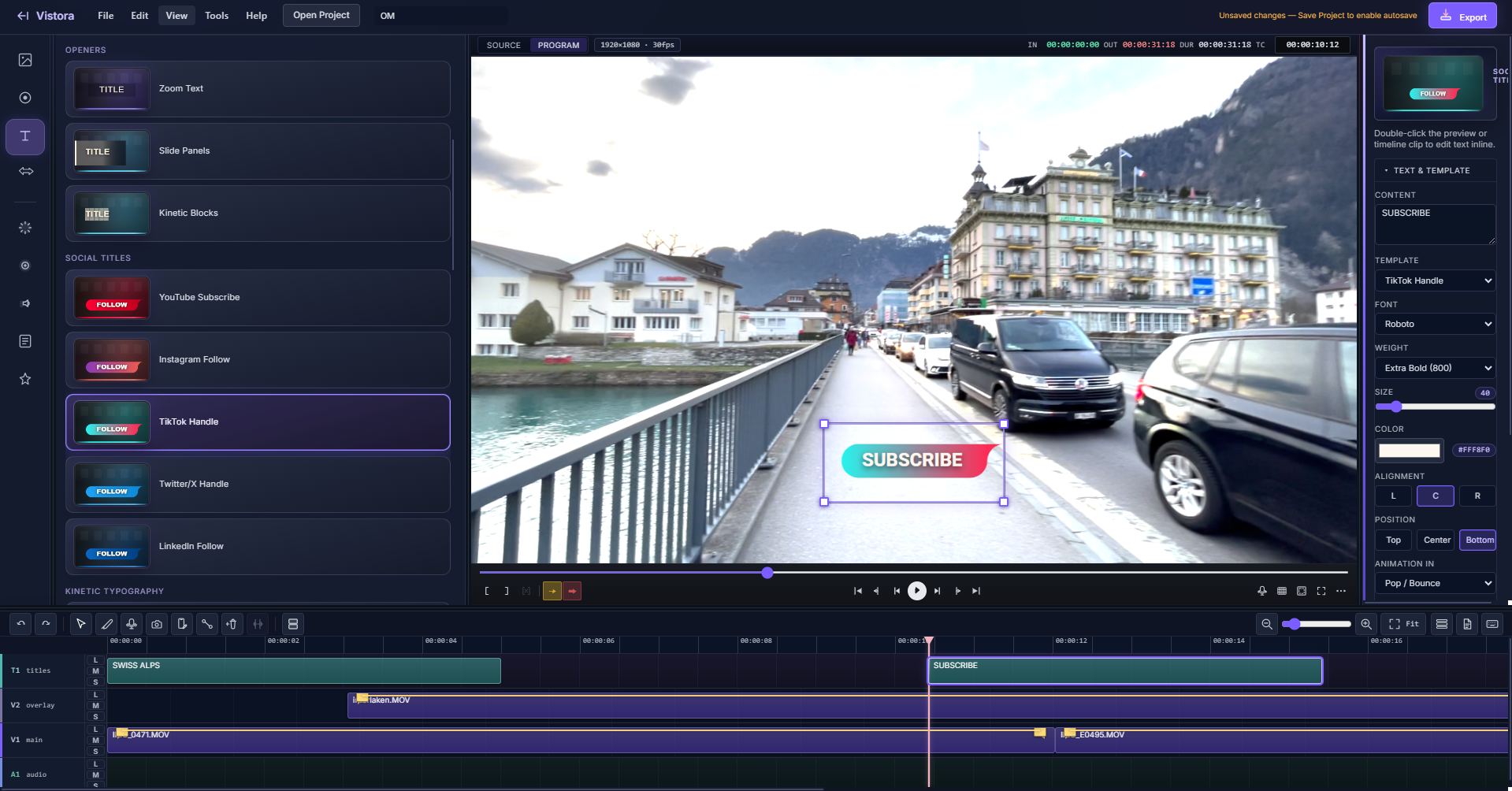Set title position to Top
This screenshot has width=1512, height=791.
pyautogui.click(x=1393, y=540)
